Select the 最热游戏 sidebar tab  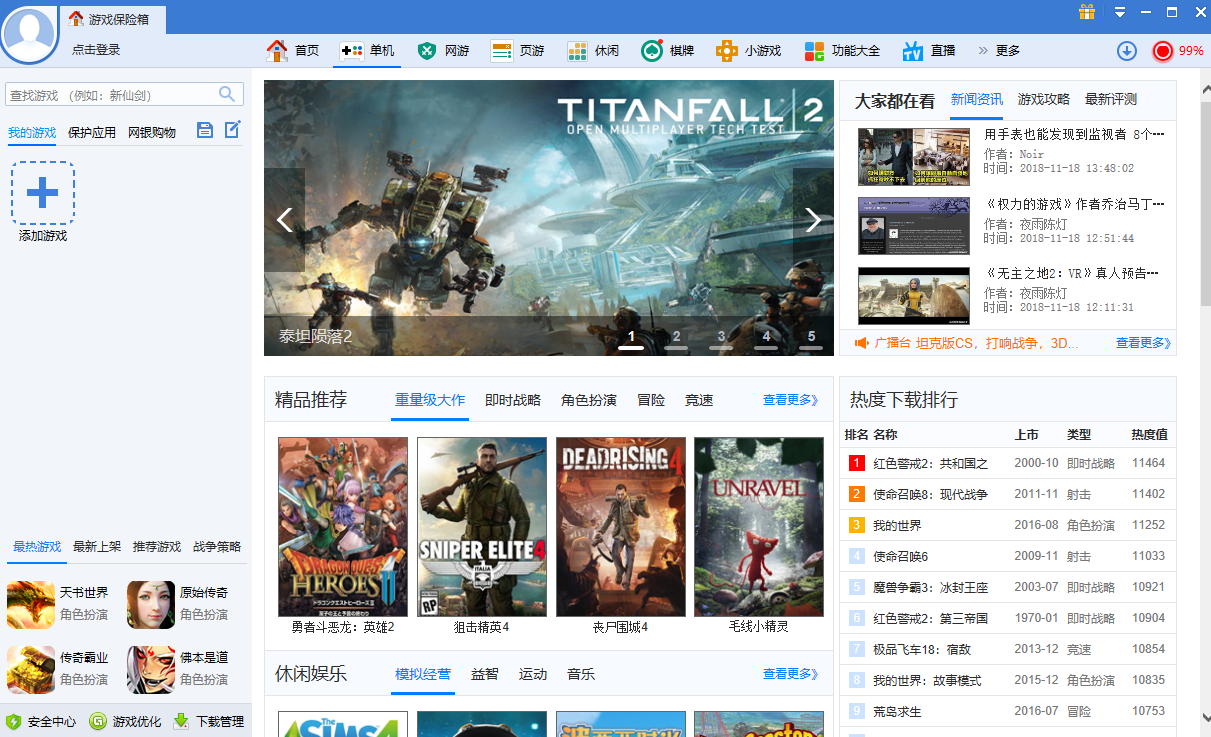point(37,547)
